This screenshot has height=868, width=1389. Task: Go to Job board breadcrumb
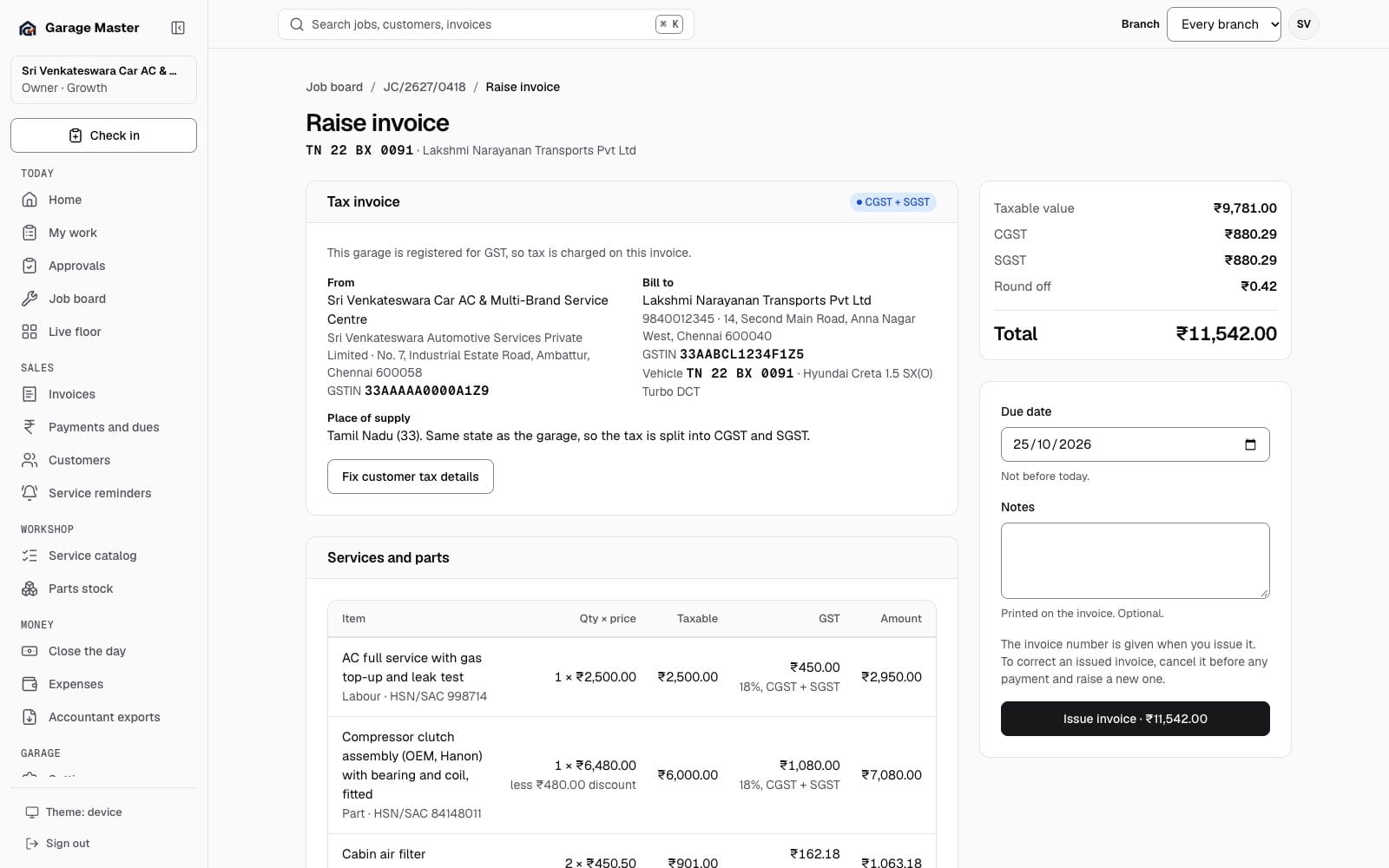tap(334, 87)
